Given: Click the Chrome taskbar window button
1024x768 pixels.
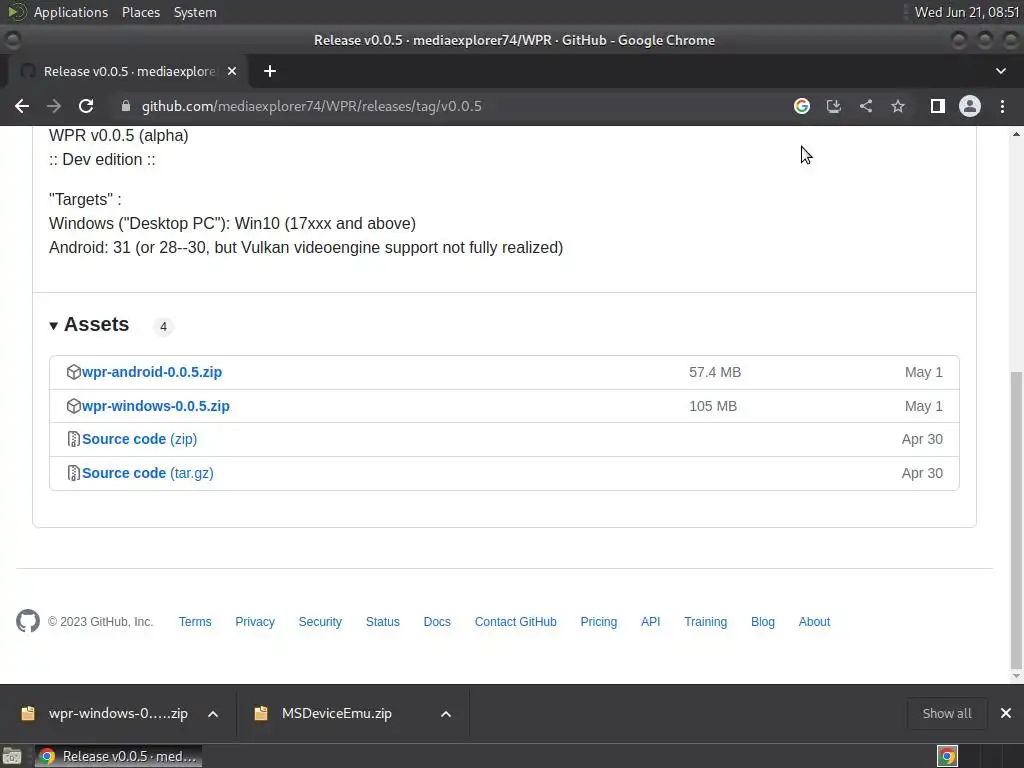Looking at the screenshot, I should click(x=118, y=756).
